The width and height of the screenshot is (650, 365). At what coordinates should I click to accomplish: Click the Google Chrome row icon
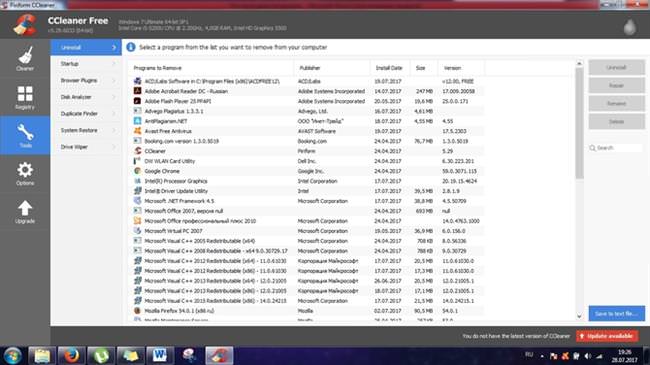[137, 171]
